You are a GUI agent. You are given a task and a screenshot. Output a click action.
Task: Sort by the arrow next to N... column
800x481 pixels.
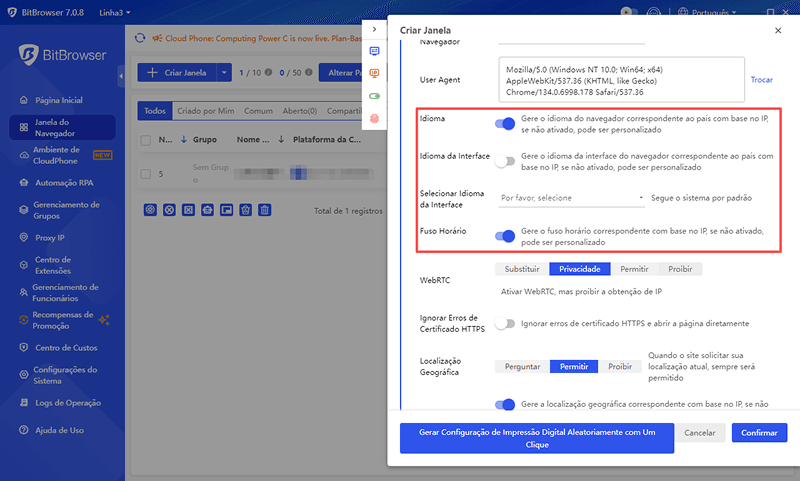184,139
